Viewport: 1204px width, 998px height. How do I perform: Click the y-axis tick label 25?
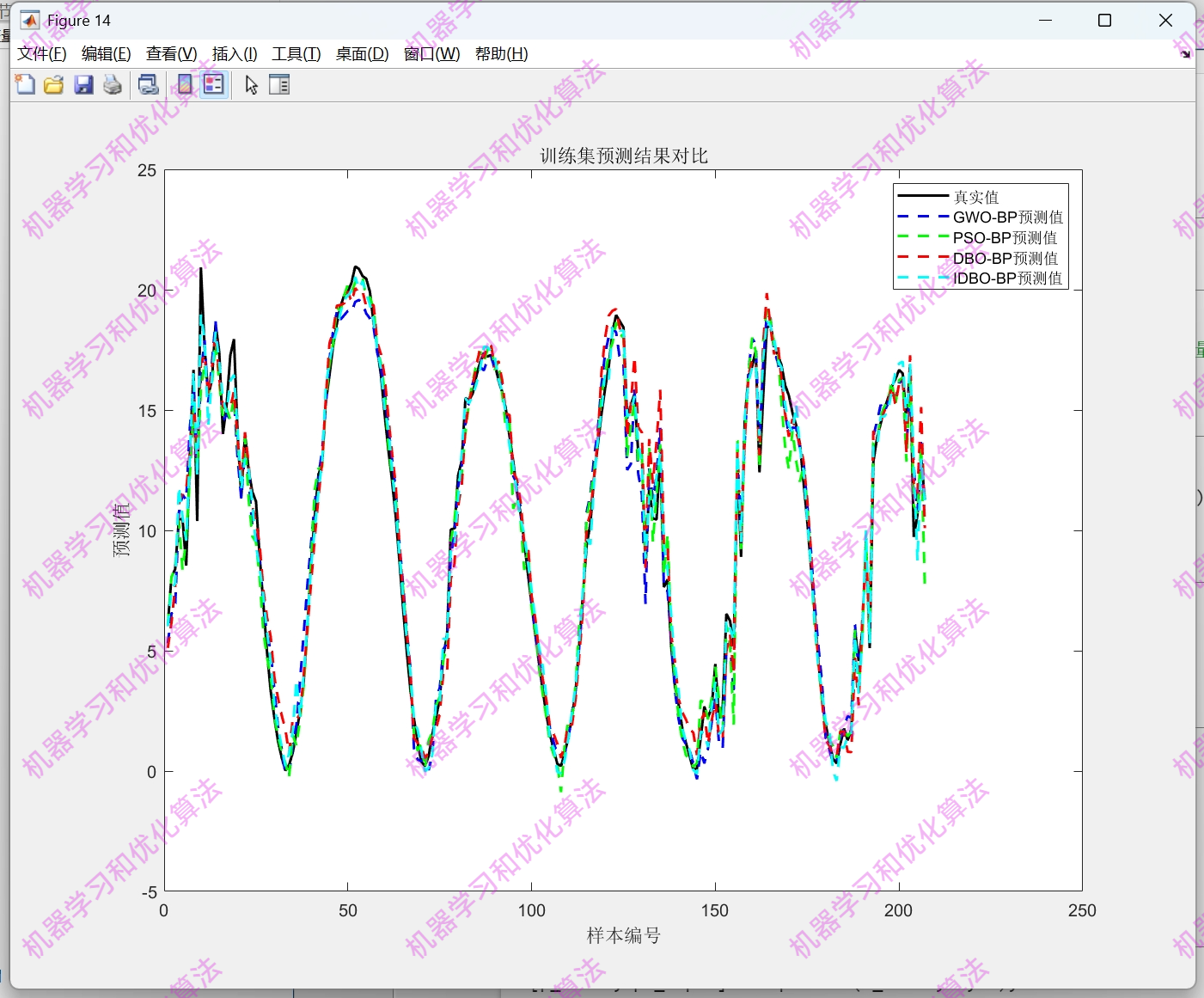(147, 170)
